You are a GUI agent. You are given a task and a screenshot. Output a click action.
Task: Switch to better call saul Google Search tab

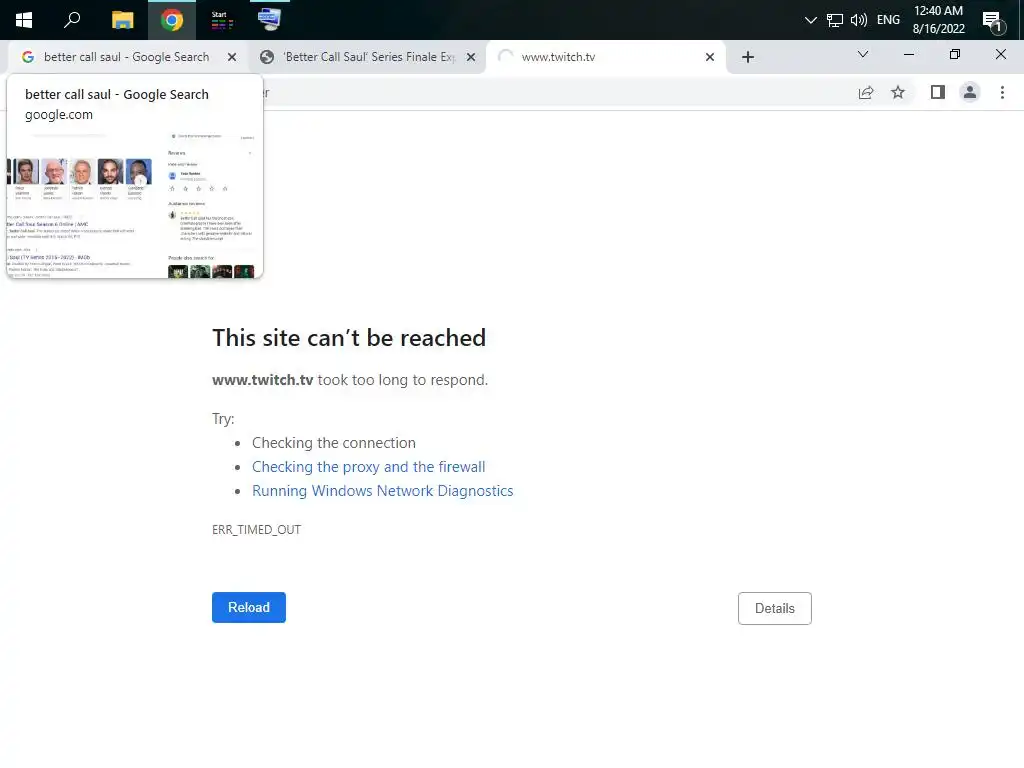click(126, 57)
